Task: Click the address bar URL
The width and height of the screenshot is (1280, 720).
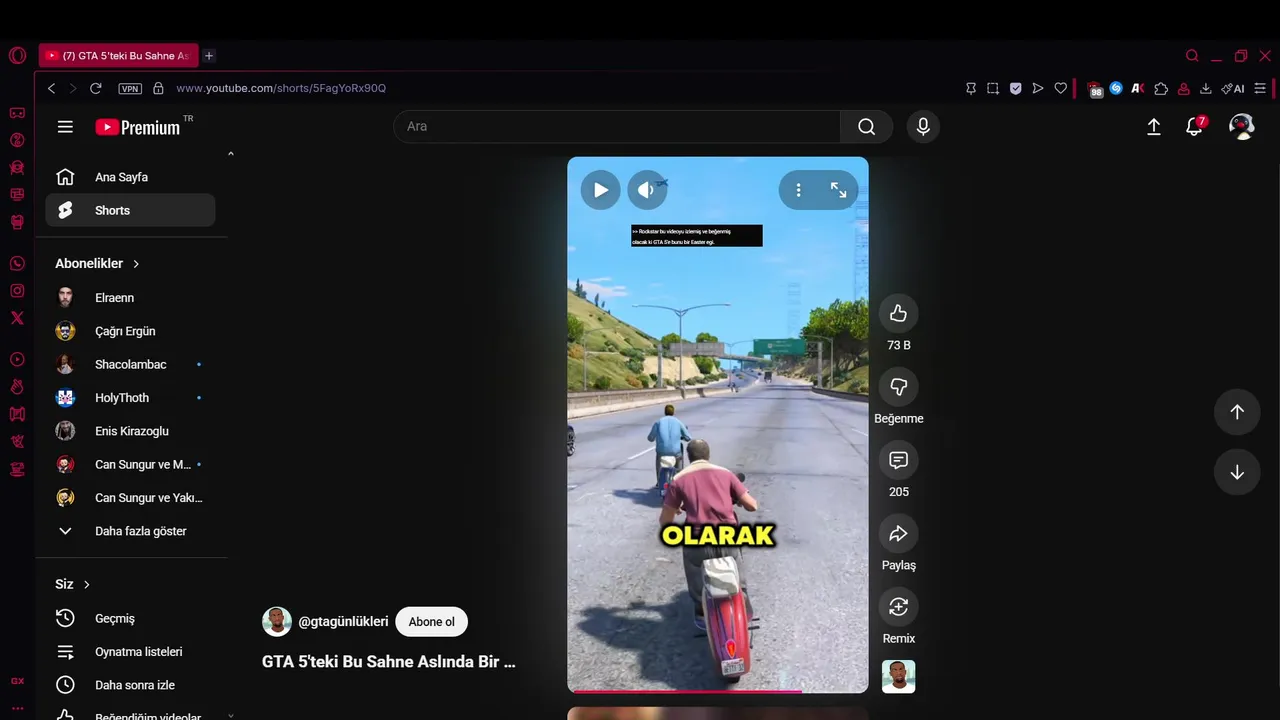Action: tap(281, 88)
